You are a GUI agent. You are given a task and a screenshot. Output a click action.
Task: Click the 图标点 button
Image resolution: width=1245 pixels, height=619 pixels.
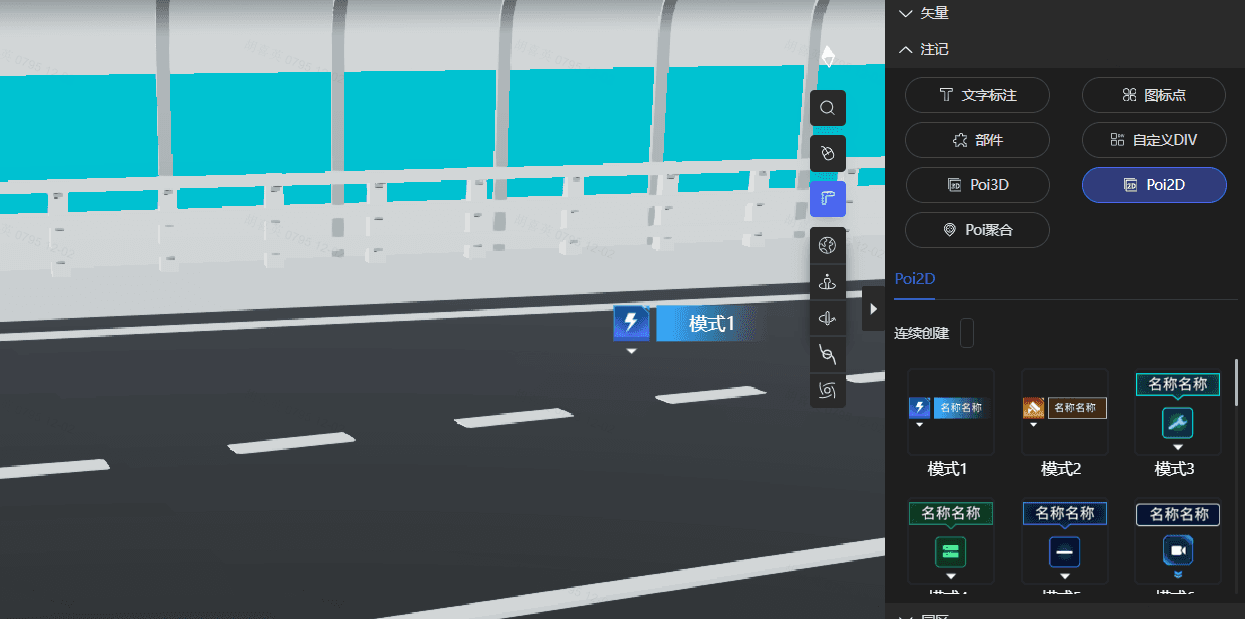[1153, 95]
